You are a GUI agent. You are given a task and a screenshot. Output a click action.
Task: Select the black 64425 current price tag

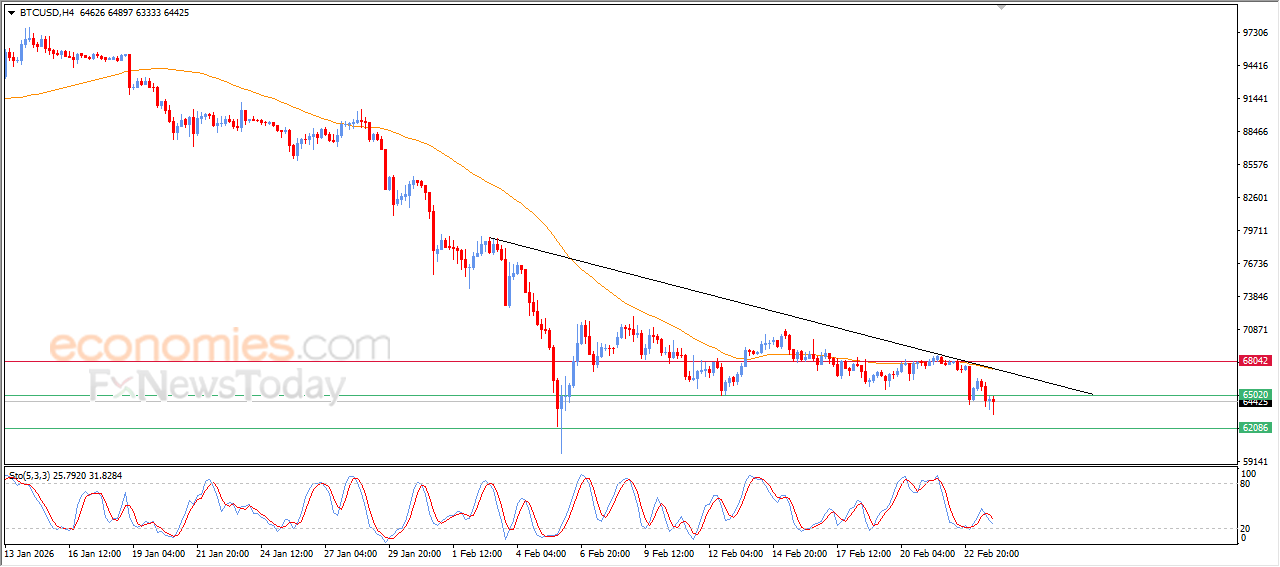tap(1255, 403)
